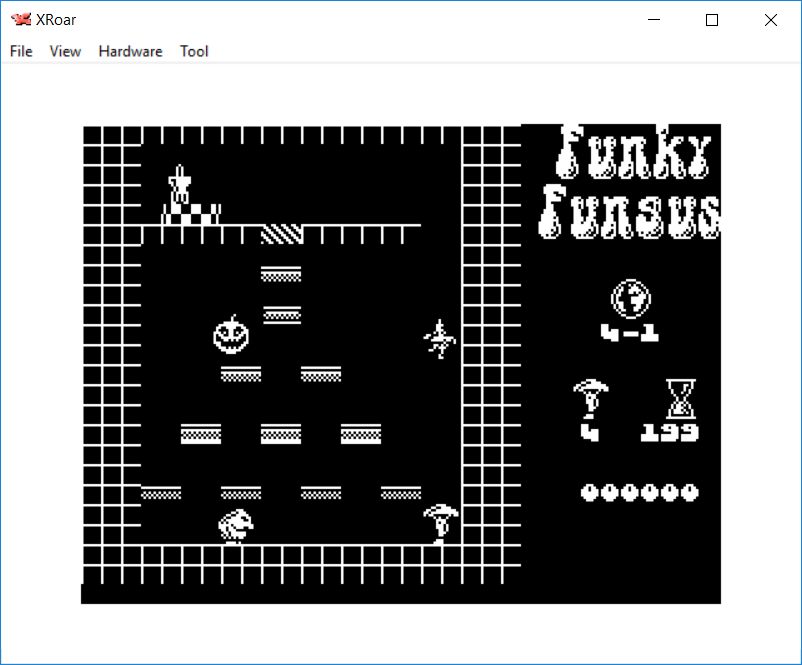Click the 4-1 level indicator text
Viewport: 802px width, 665px height.
[x=630, y=333]
